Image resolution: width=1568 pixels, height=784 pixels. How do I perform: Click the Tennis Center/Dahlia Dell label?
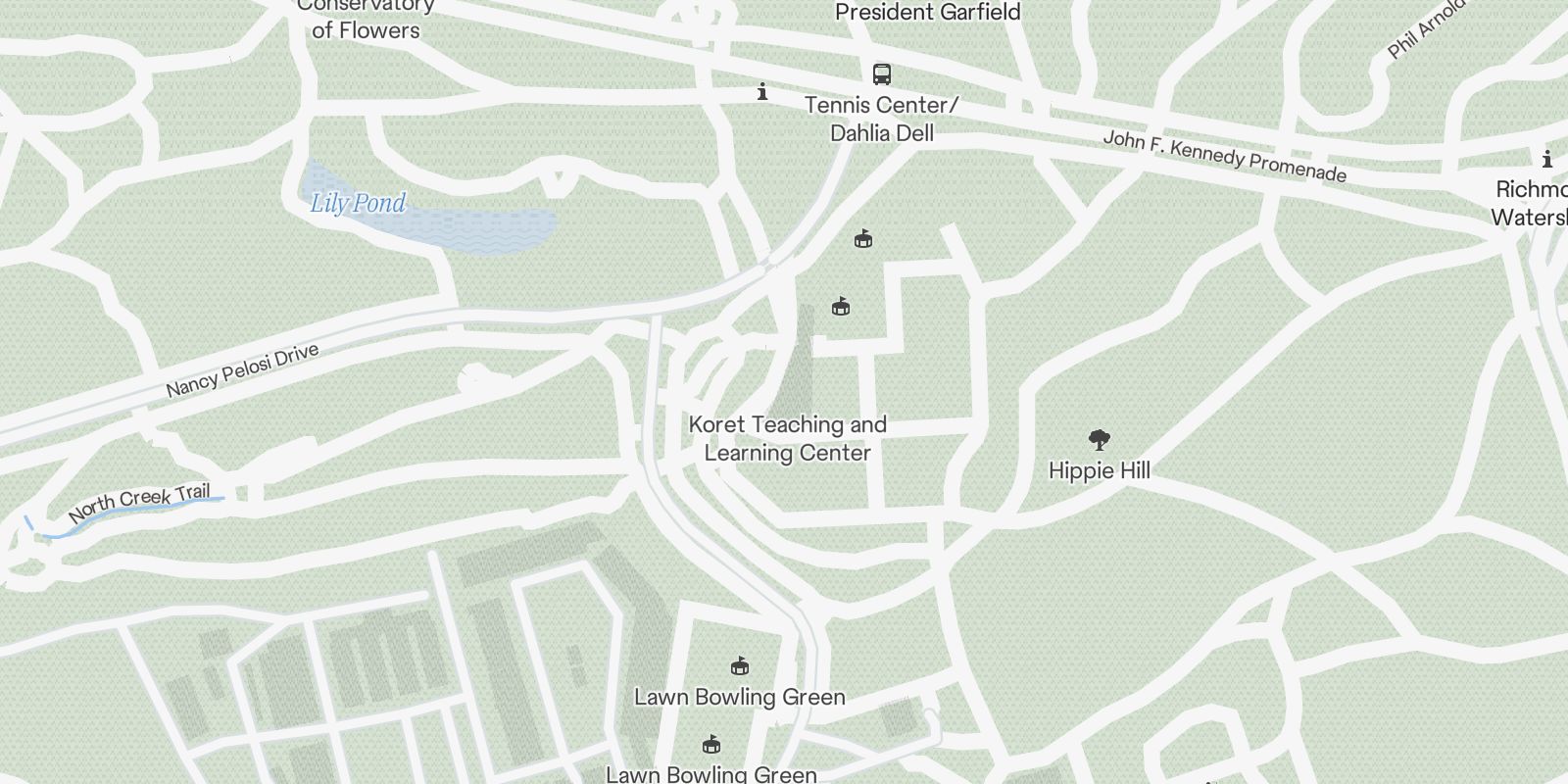[x=882, y=119]
